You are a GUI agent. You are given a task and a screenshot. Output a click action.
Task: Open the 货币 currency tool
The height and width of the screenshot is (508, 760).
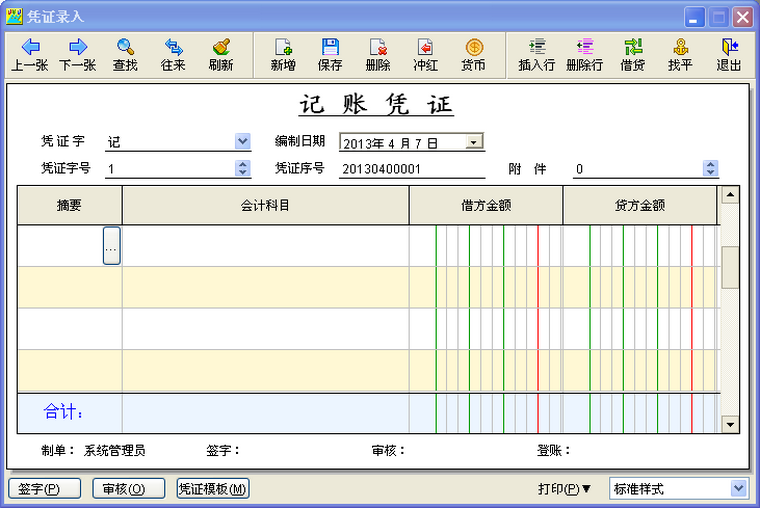pyautogui.click(x=474, y=55)
